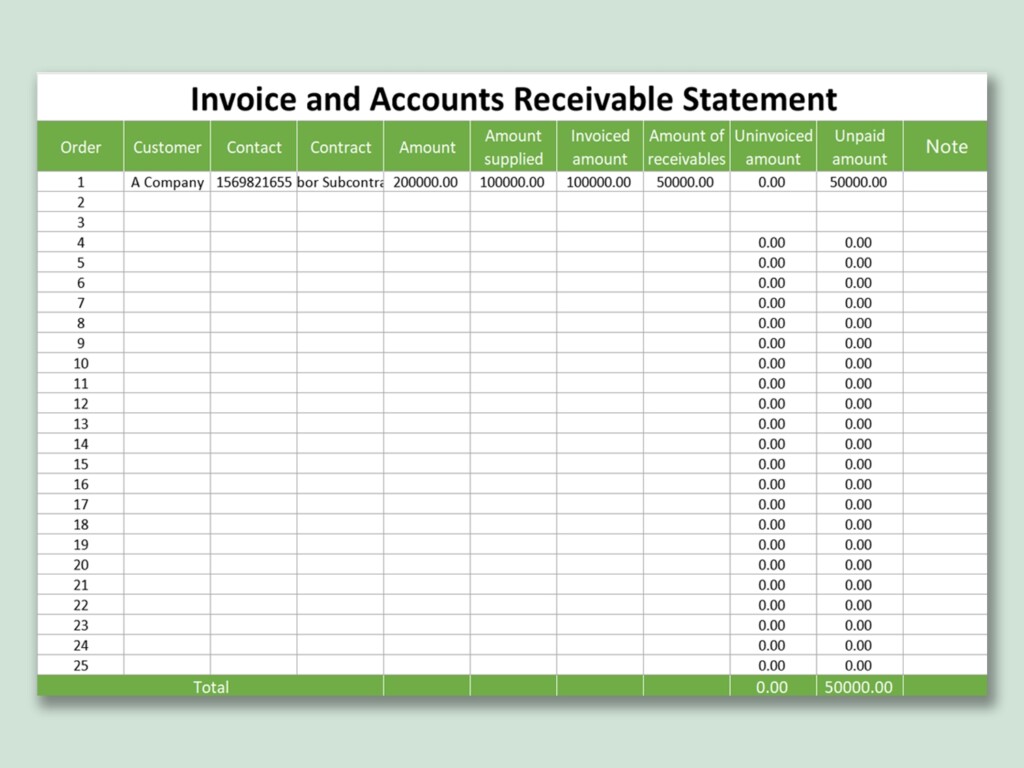Click the Uninvoiced 0.00 cell in row 13
1024x768 pixels.
pyautogui.click(x=772, y=424)
